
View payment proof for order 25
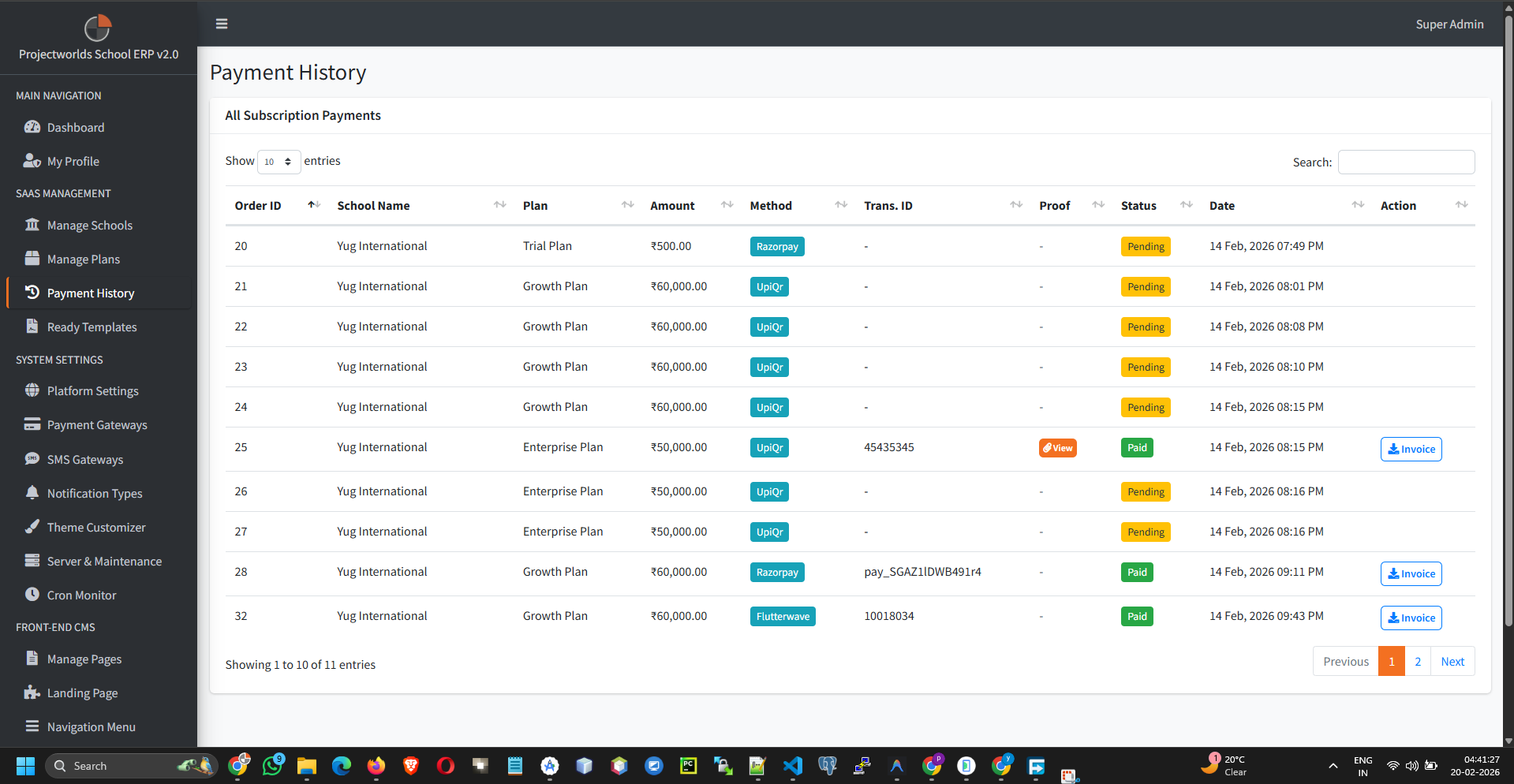[x=1057, y=447]
